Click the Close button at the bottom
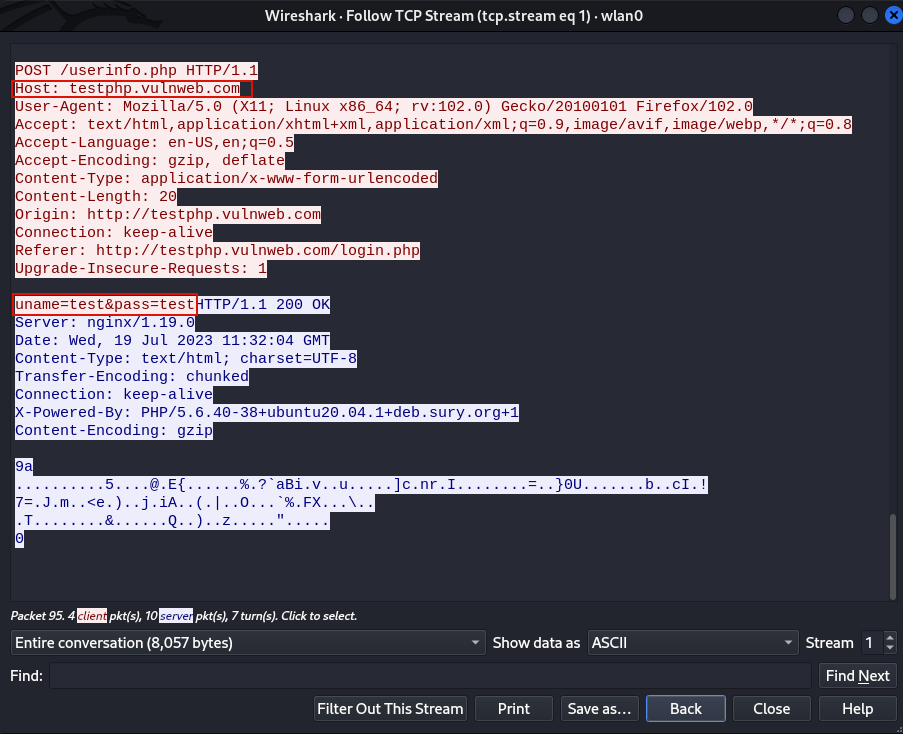The image size is (903, 734). point(771,709)
